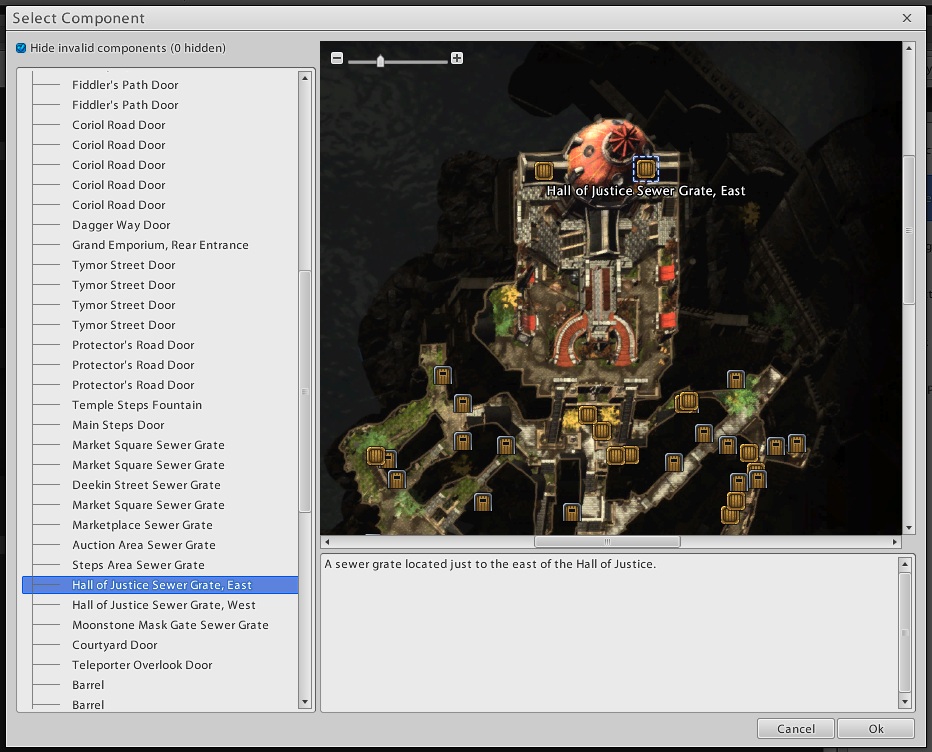Image resolution: width=932 pixels, height=752 pixels.
Task: Select the Courtyard Door entry
Action: point(115,645)
